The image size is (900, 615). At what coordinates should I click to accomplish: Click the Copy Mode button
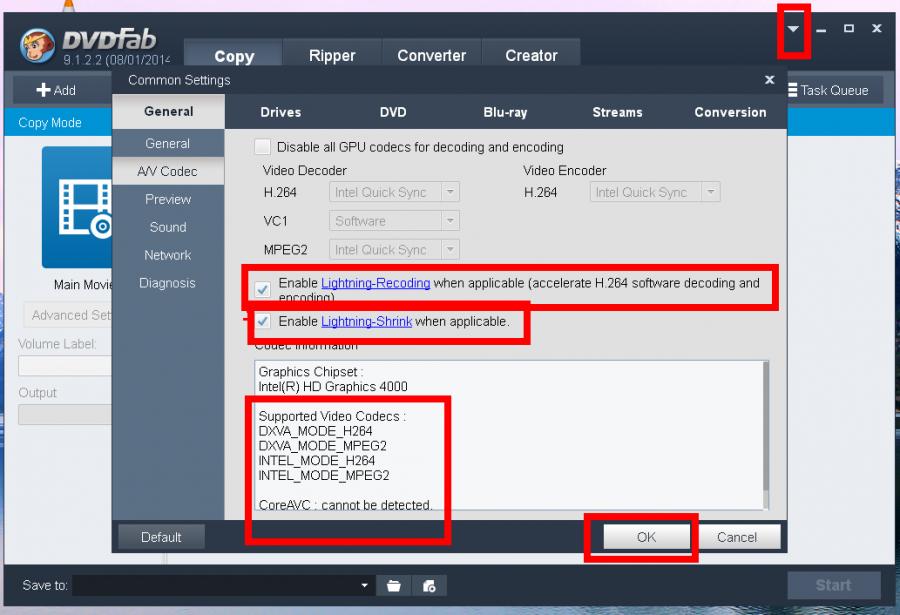pyautogui.click(x=57, y=122)
